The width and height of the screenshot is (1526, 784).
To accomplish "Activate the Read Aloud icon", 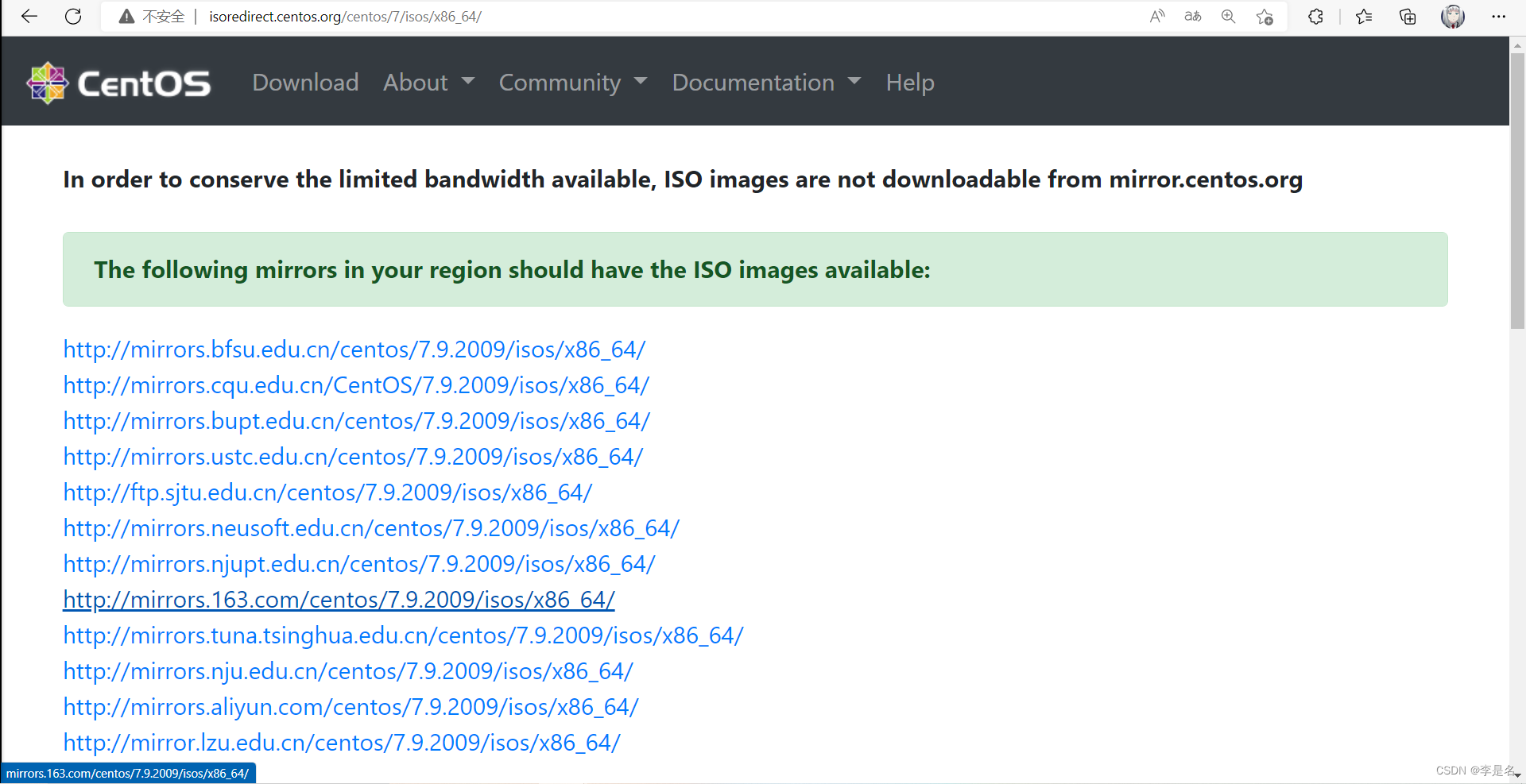I will coord(1157,17).
